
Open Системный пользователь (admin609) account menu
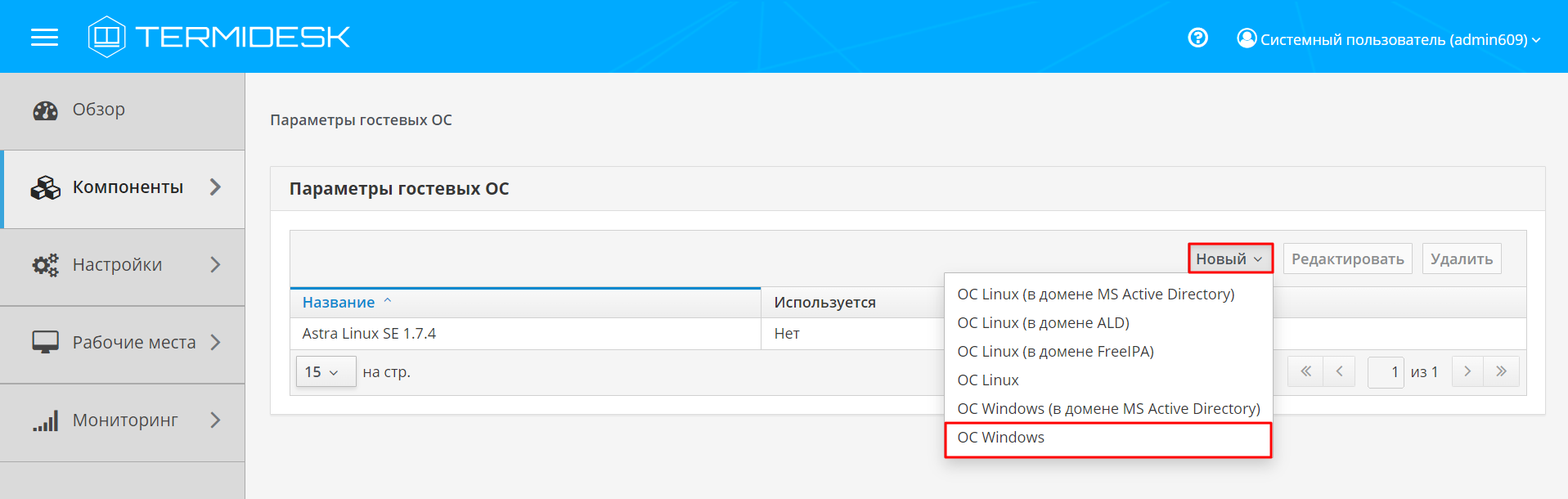(1389, 39)
